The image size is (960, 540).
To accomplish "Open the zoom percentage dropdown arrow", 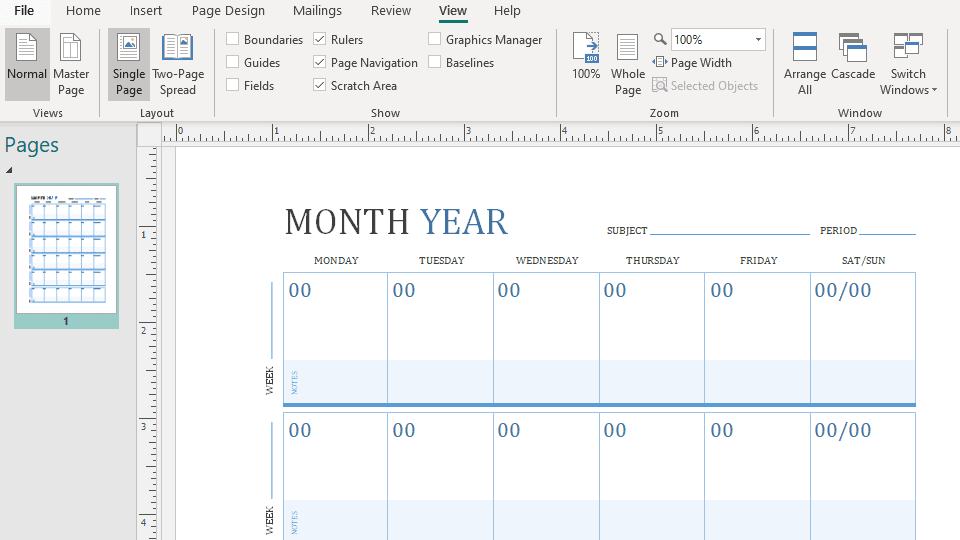I will pos(758,40).
